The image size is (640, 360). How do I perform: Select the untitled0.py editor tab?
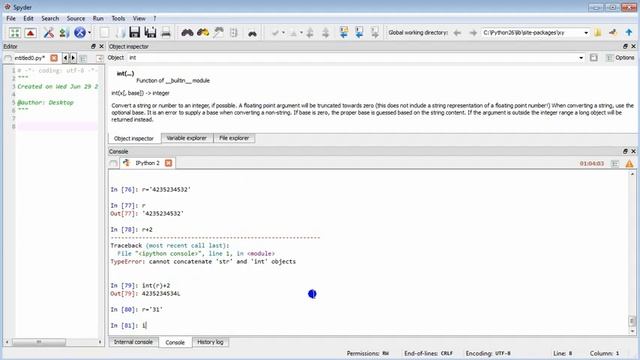coord(30,58)
